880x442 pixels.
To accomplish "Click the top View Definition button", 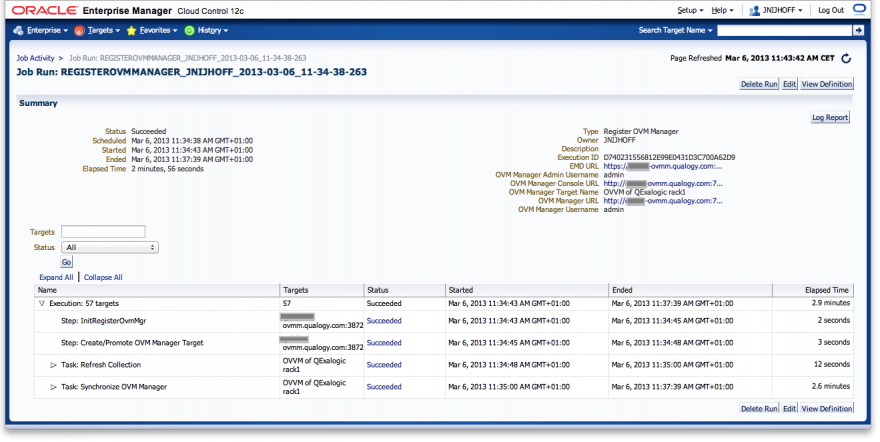I will [827, 84].
